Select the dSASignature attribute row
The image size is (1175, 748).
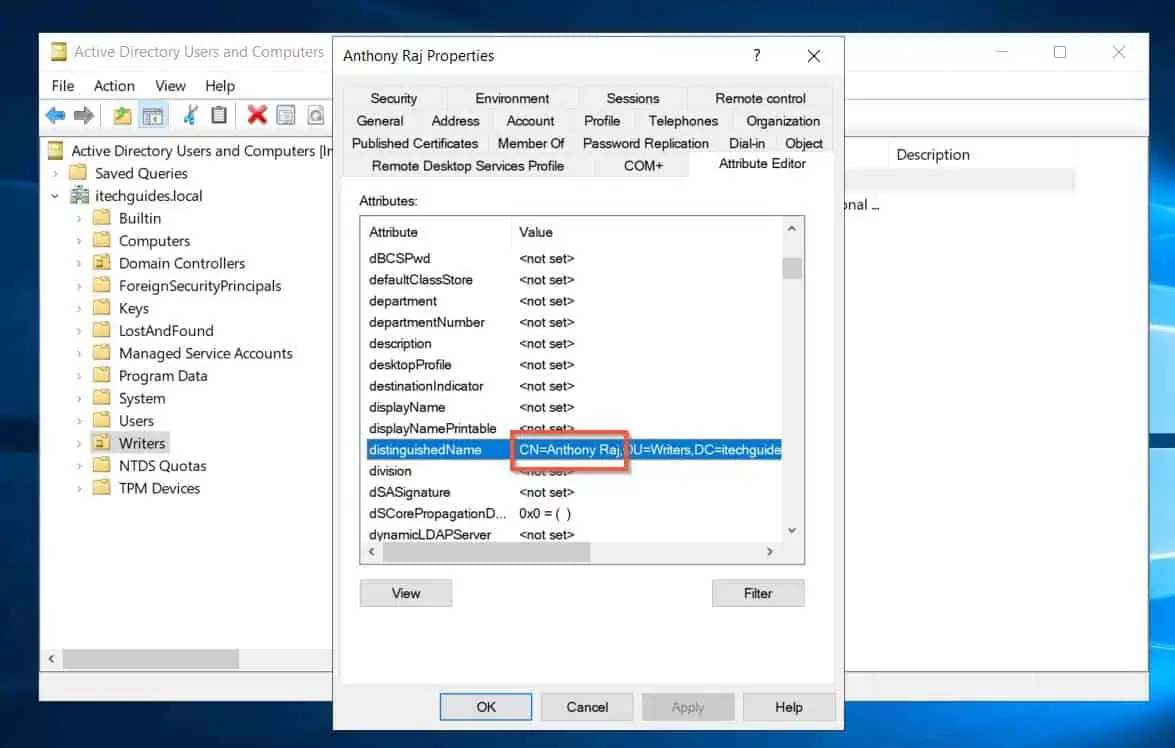pos(574,492)
